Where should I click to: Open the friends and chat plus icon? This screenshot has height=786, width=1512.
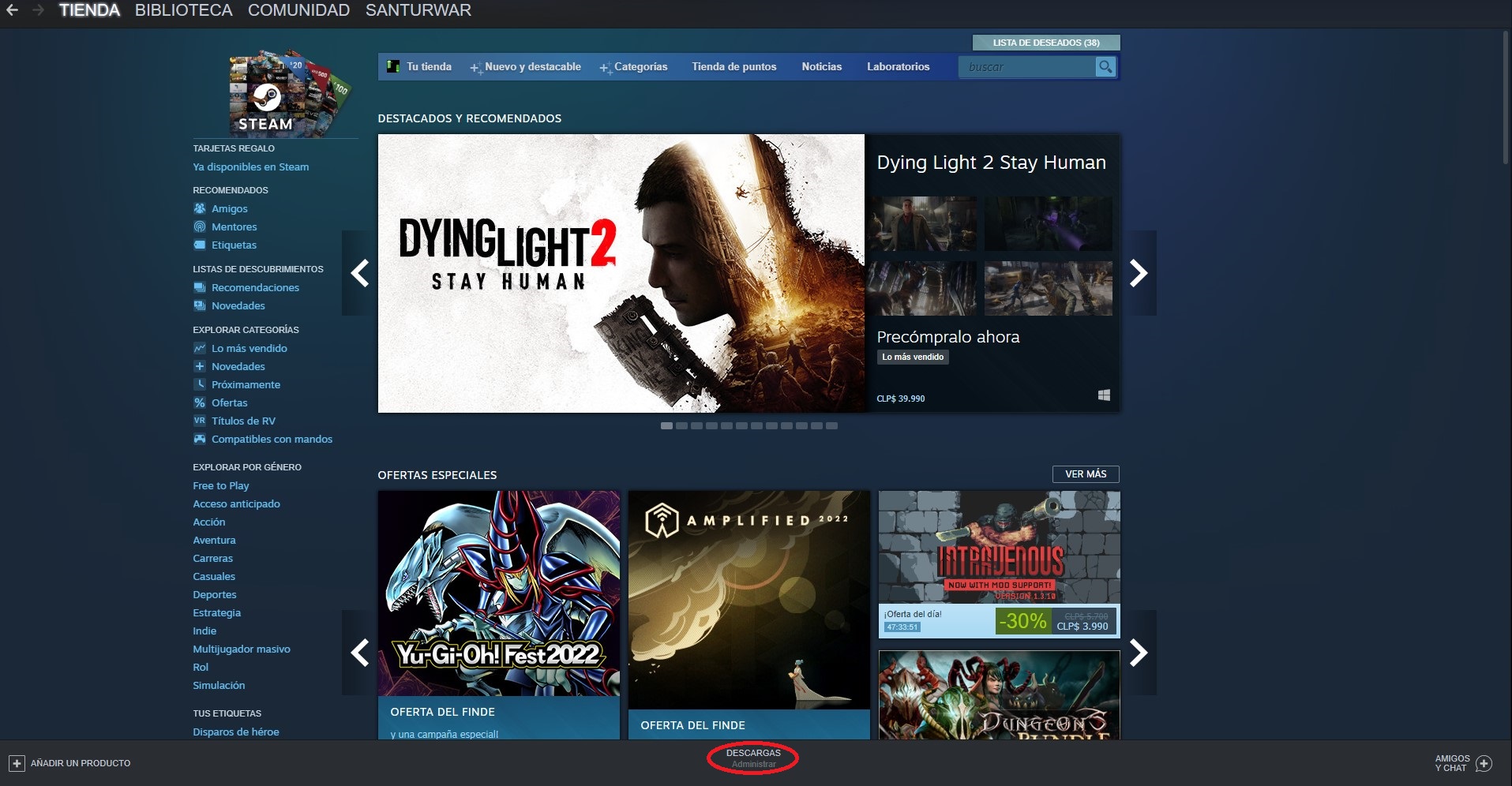(x=1484, y=763)
